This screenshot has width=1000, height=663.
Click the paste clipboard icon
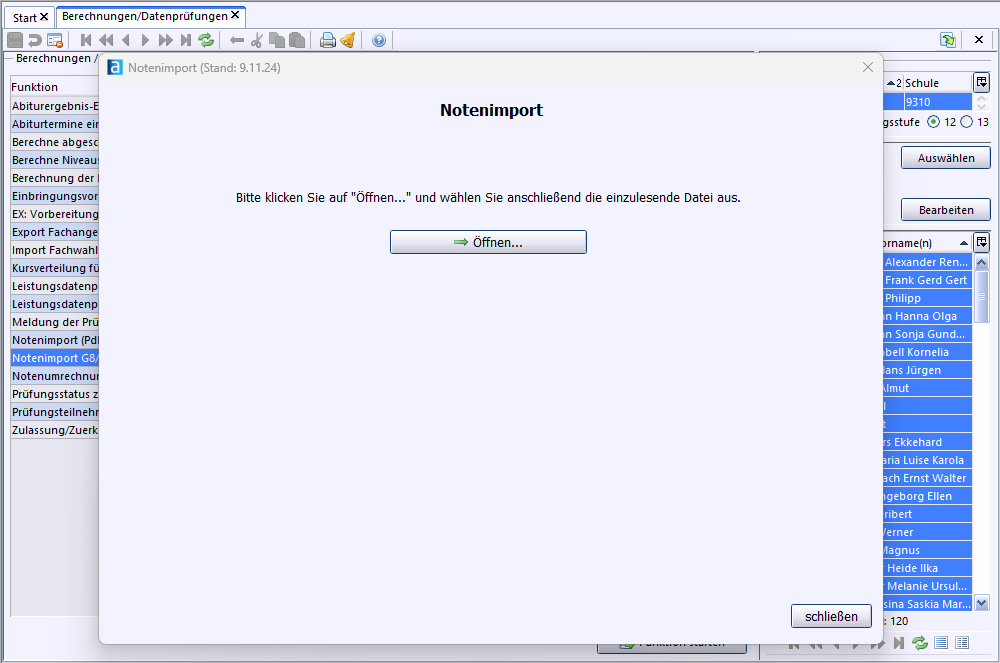[x=297, y=40]
